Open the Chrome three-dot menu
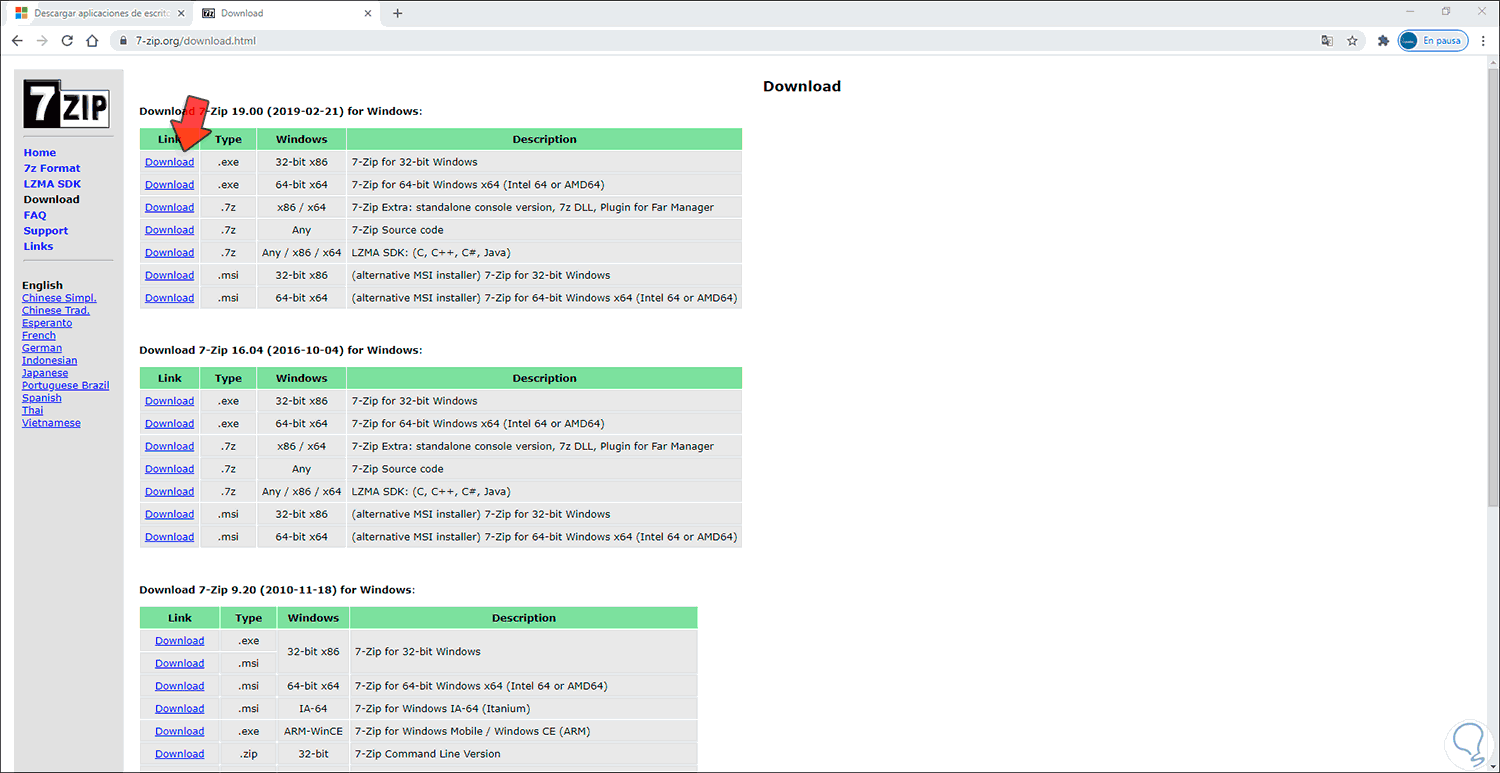1500x773 pixels. (x=1483, y=41)
